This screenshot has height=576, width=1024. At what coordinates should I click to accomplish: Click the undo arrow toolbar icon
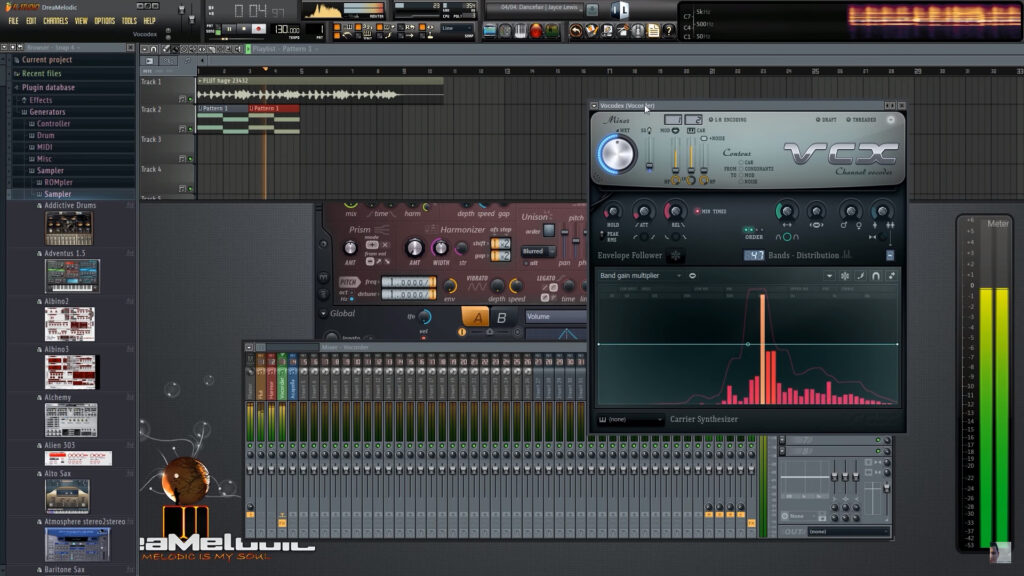[575, 31]
